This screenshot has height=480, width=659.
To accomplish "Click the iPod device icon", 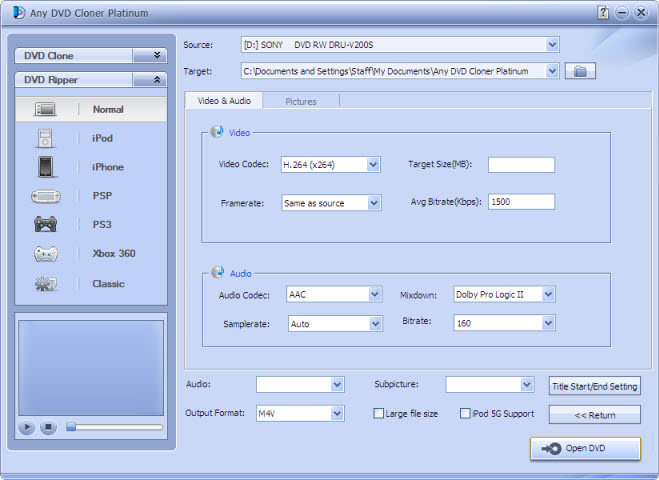I will point(45,139).
